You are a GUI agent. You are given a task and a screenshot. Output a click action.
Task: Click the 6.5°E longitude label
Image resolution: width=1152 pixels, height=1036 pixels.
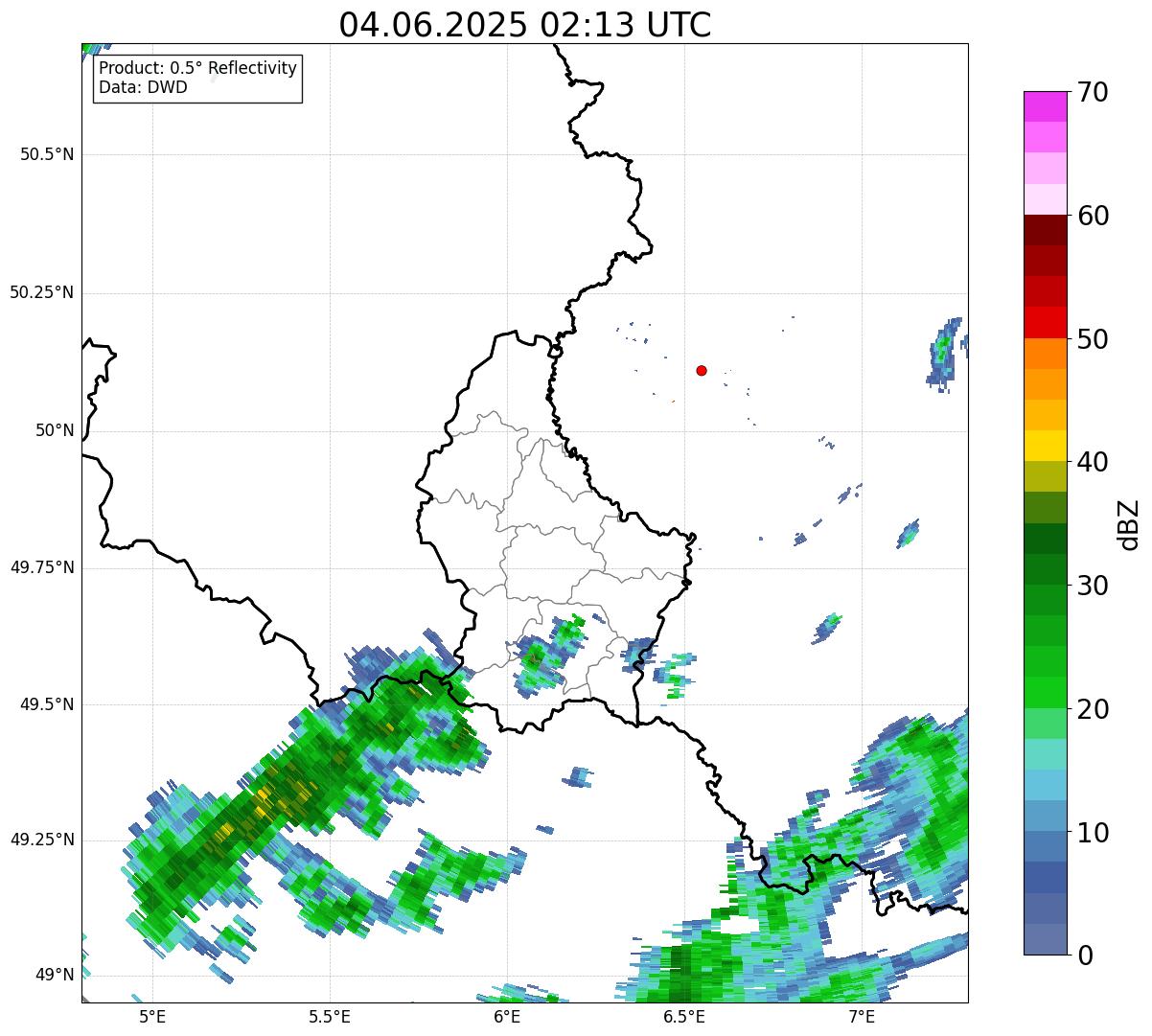(684, 1016)
